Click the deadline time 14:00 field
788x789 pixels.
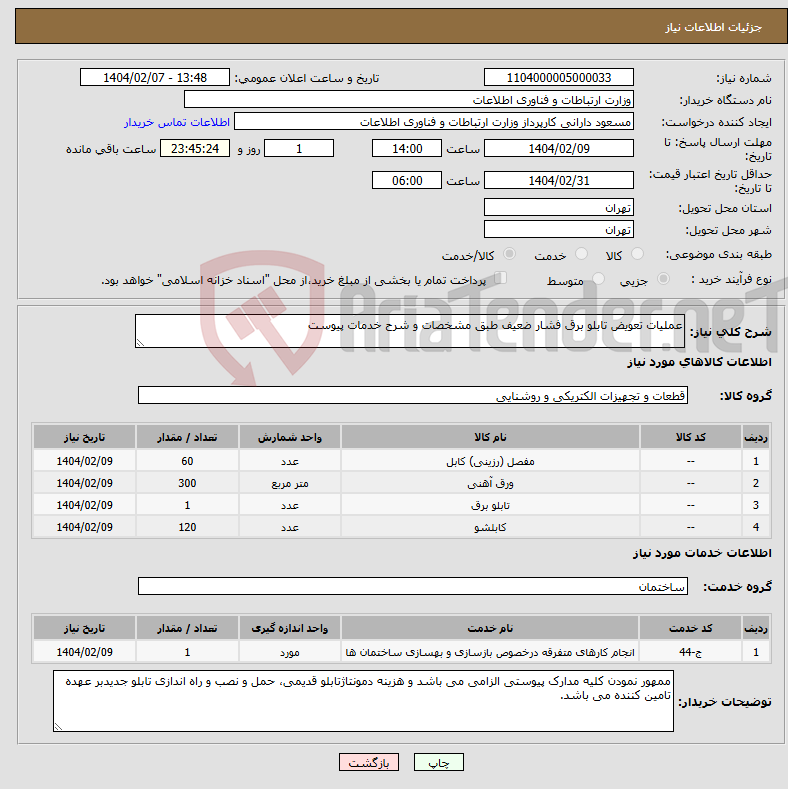tap(407, 148)
